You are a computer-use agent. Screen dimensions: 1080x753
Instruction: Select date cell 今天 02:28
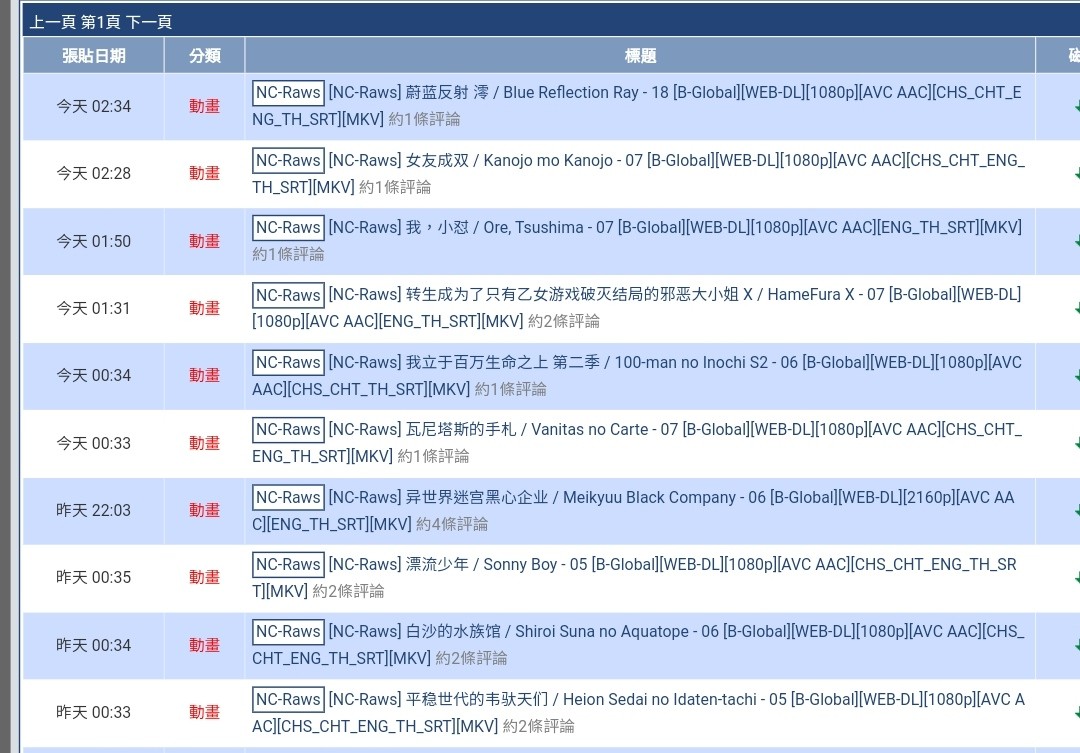pyautogui.click(x=94, y=173)
